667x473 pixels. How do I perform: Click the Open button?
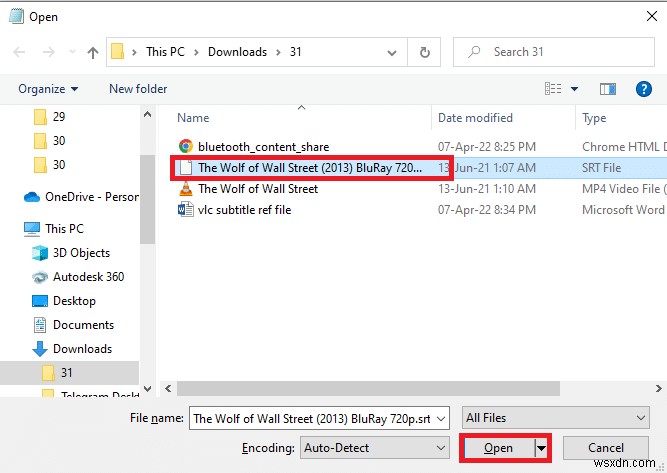(x=499, y=448)
